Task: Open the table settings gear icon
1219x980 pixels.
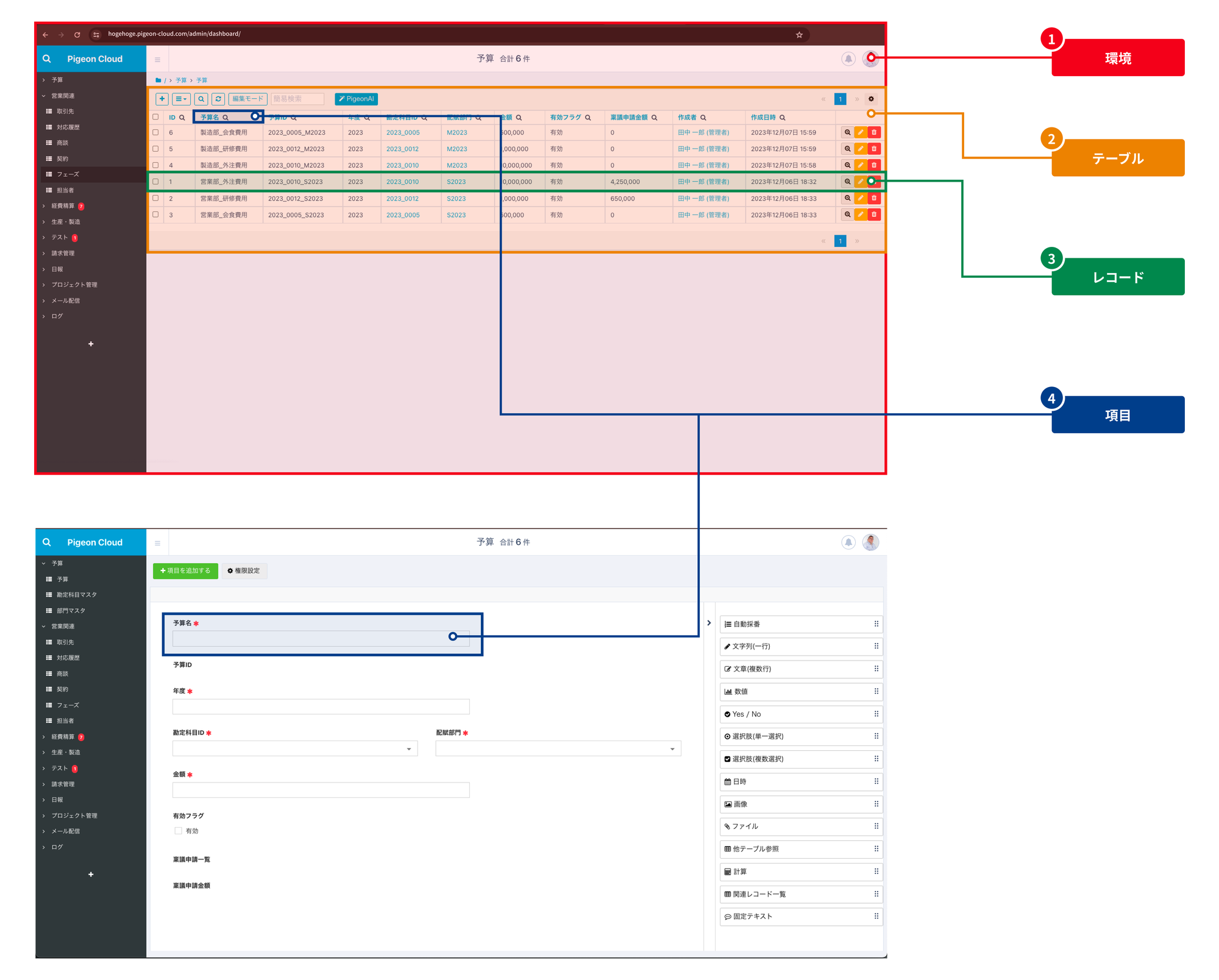Action: (x=871, y=99)
